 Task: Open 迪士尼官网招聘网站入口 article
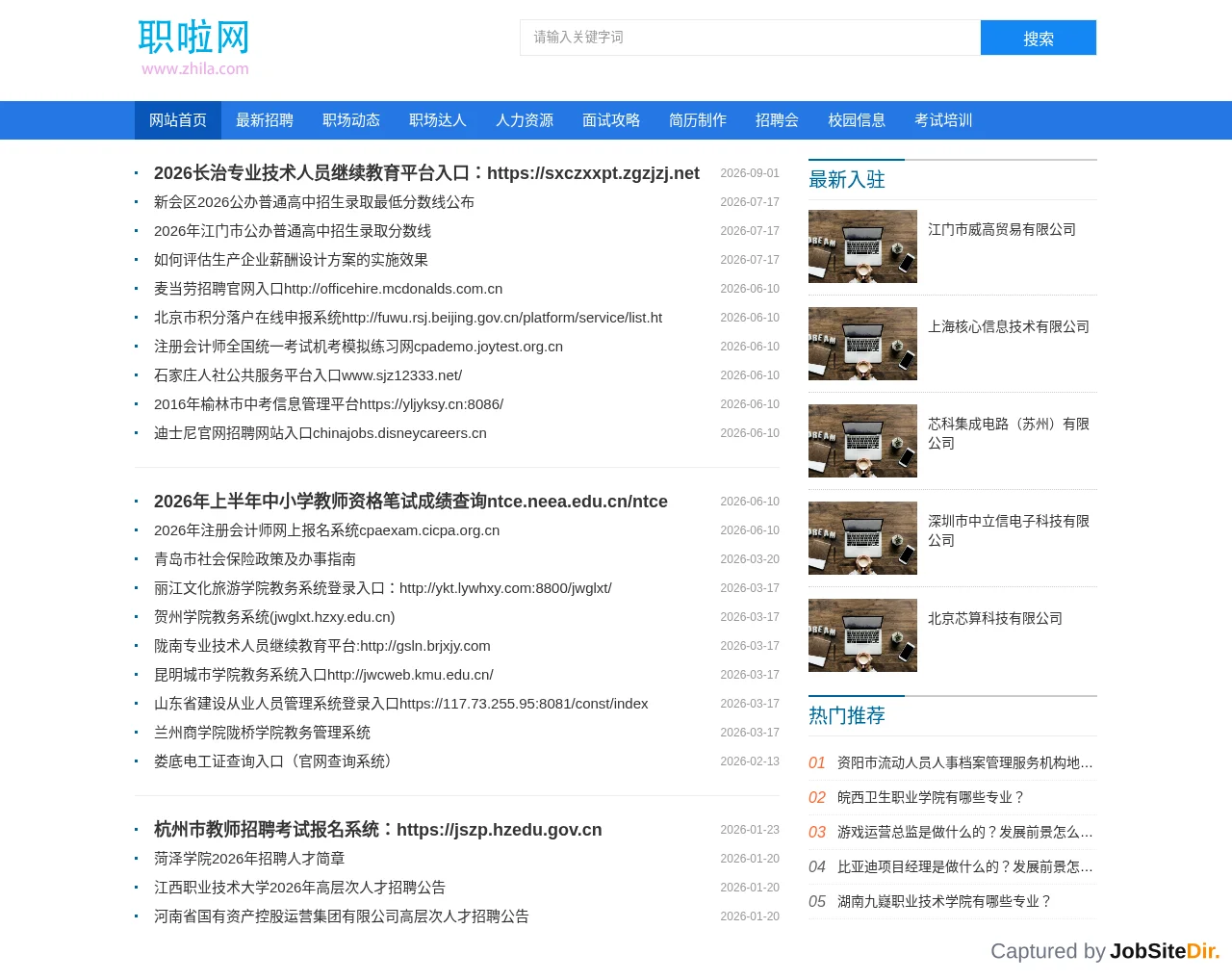(x=321, y=433)
